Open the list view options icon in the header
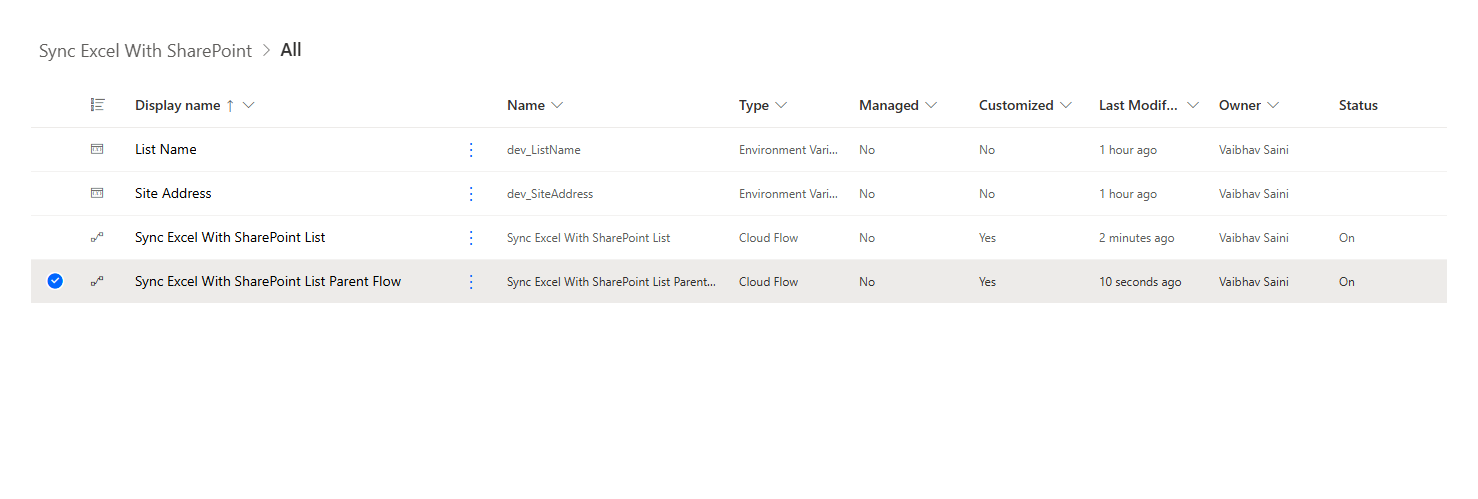Screen dimensions: 1478x499 [x=97, y=105]
